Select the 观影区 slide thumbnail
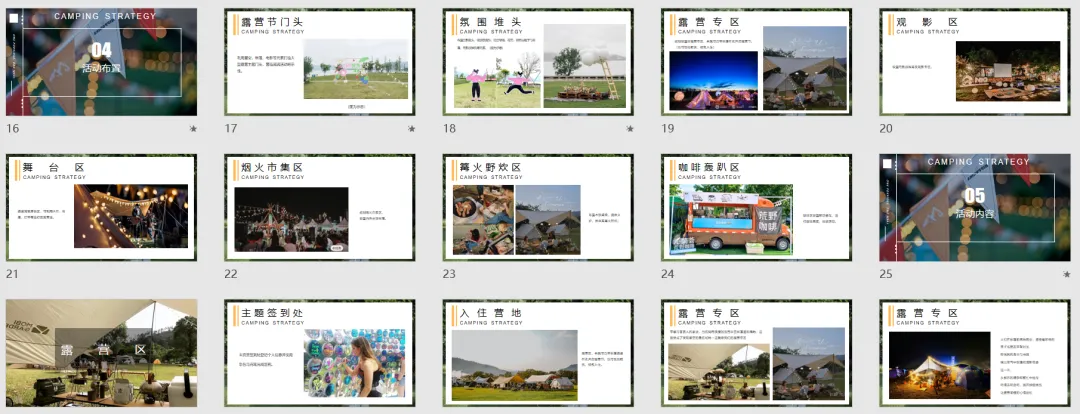Image resolution: width=1080 pixels, height=414 pixels. click(x=975, y=62)
